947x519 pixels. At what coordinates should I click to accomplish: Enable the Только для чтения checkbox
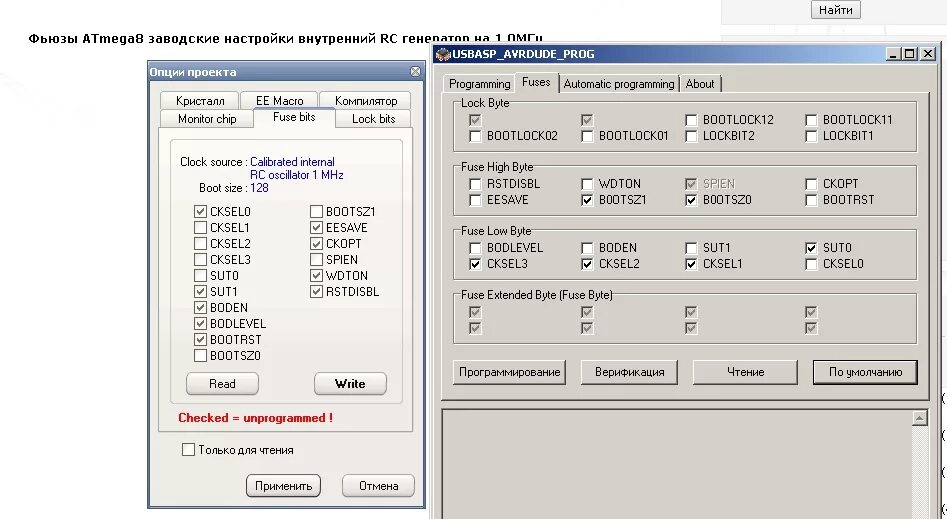pyautogui.click(x=188, y=450)
